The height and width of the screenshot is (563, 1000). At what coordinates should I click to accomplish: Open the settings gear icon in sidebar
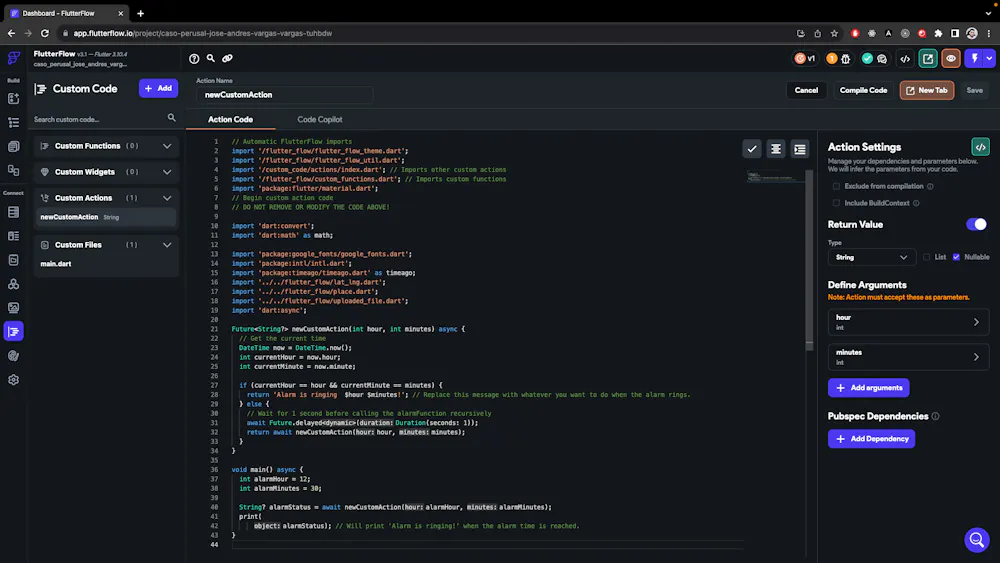coord(13,380)
